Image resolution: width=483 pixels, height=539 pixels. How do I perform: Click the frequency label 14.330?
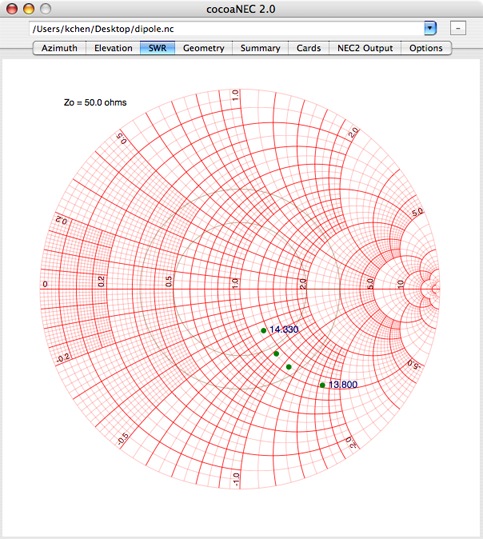point(284,329)
